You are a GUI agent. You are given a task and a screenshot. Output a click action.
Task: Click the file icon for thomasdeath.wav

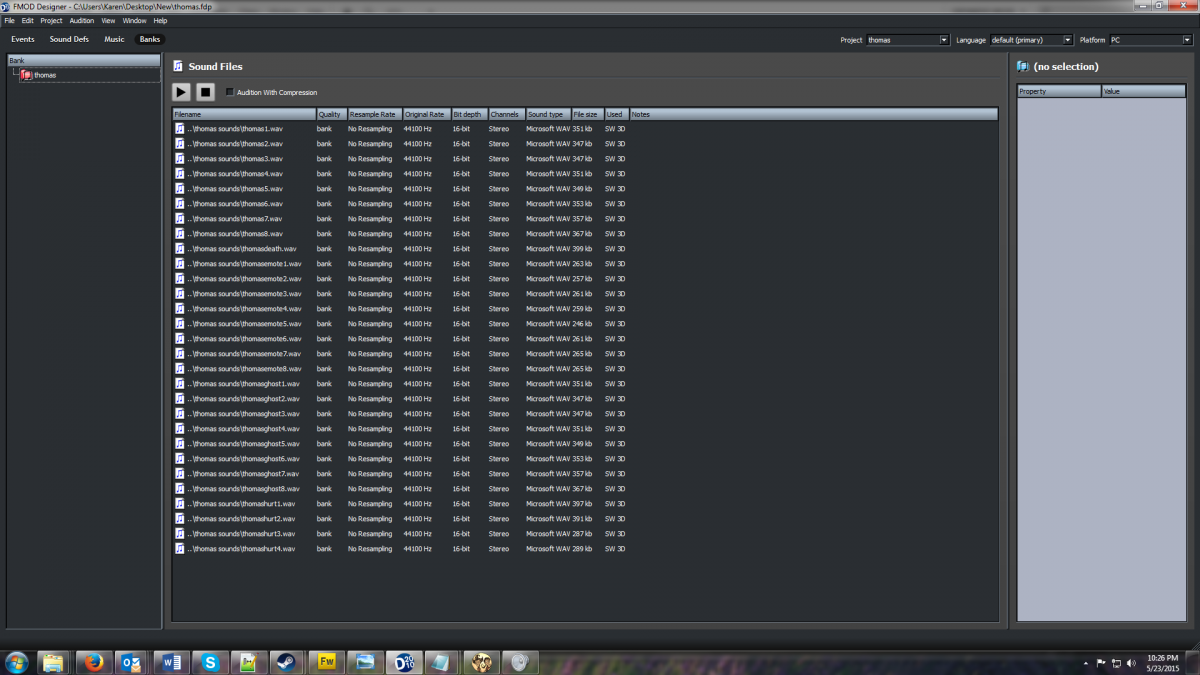point(180,249)
